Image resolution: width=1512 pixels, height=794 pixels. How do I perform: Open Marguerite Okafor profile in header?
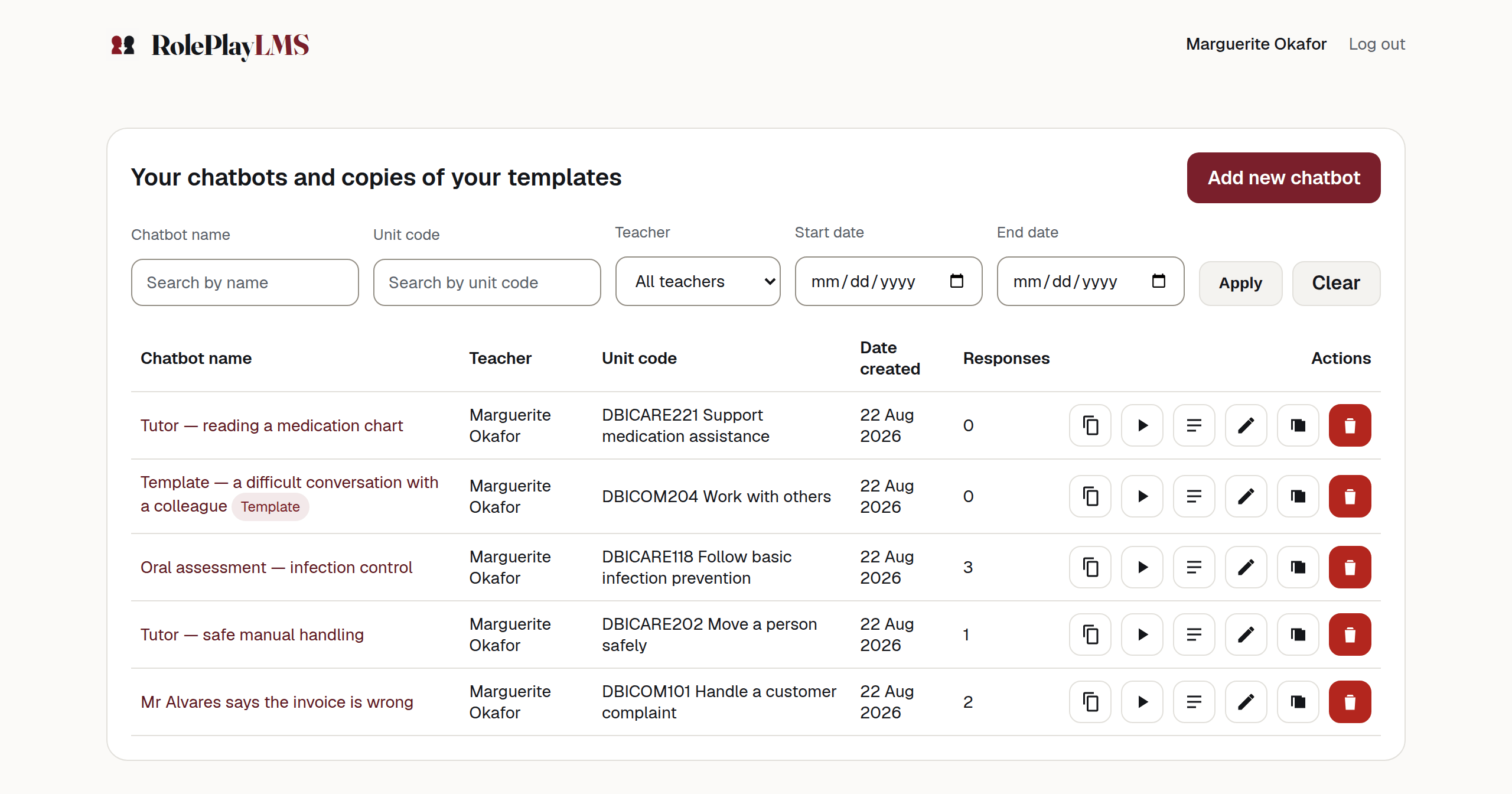click(1256, 44)
